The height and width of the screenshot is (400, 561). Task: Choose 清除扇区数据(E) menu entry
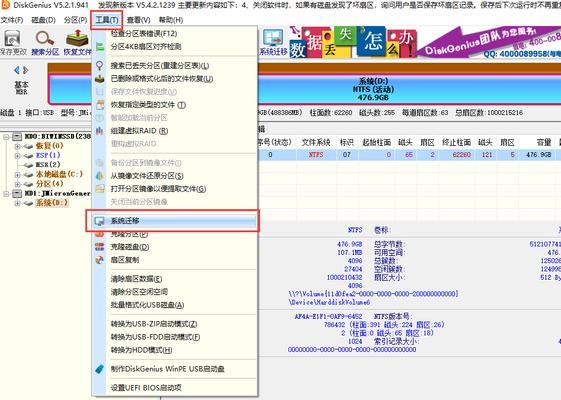click(136, 279)
